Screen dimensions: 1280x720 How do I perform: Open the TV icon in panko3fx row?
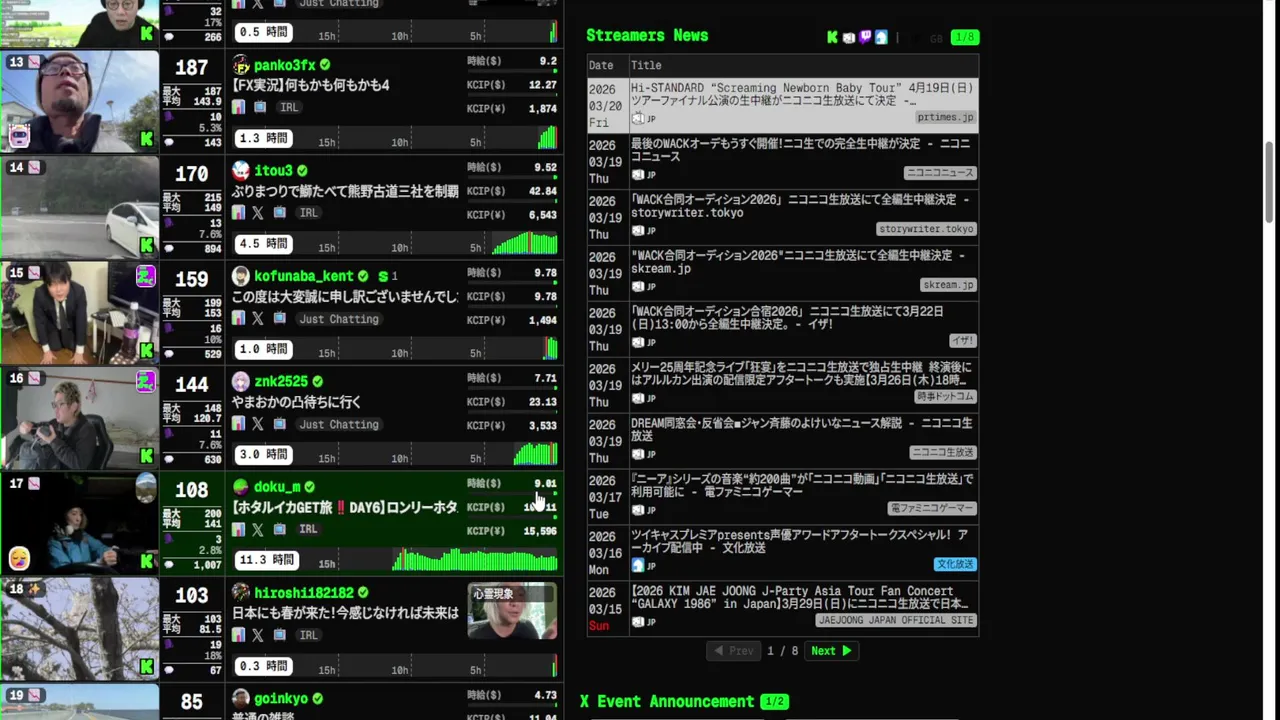(260, 107)
